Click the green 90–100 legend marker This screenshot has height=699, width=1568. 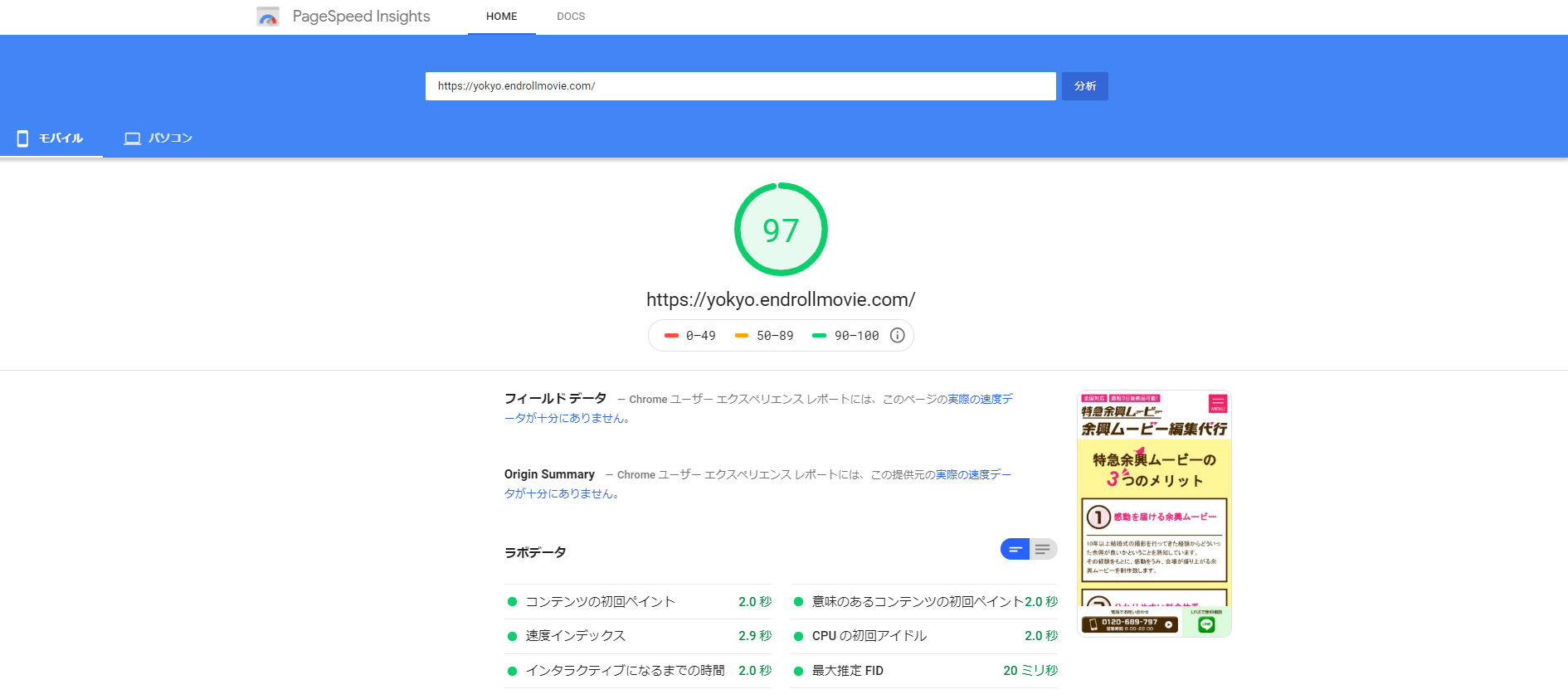tap(819, 336)
